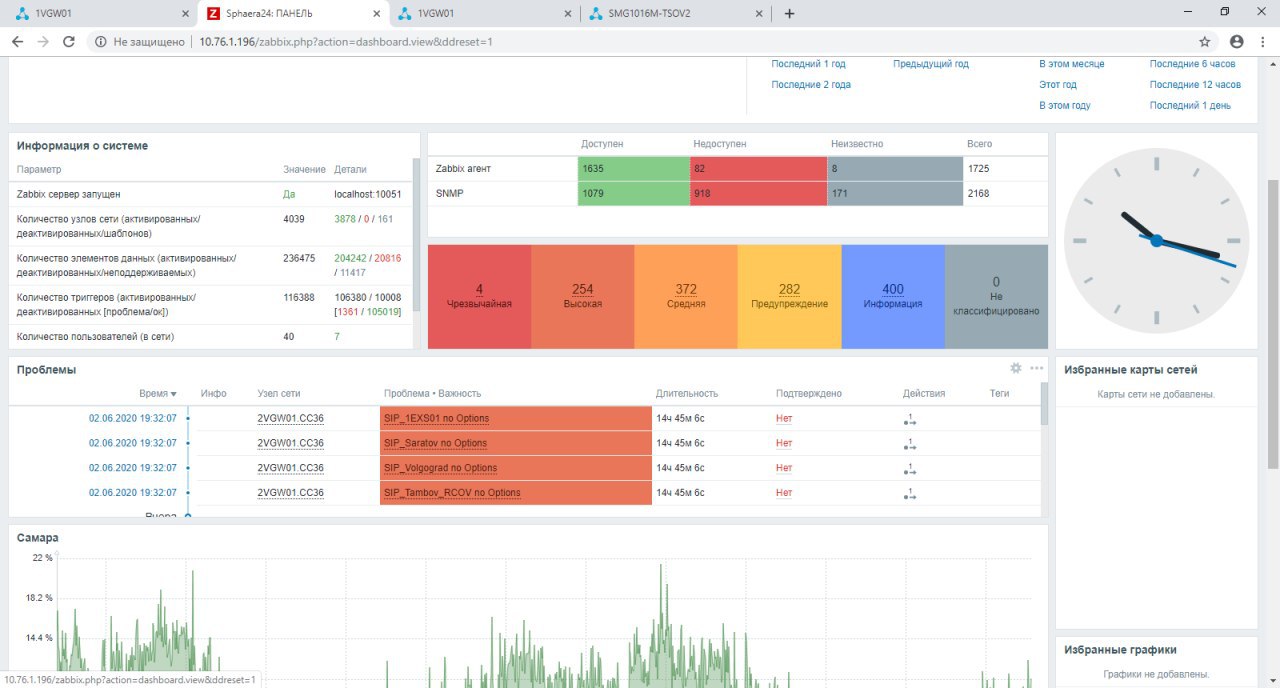Click the analog clock widget
Image resolution: width=1280 pixels, height=688 pixels.
[1156, 240]
